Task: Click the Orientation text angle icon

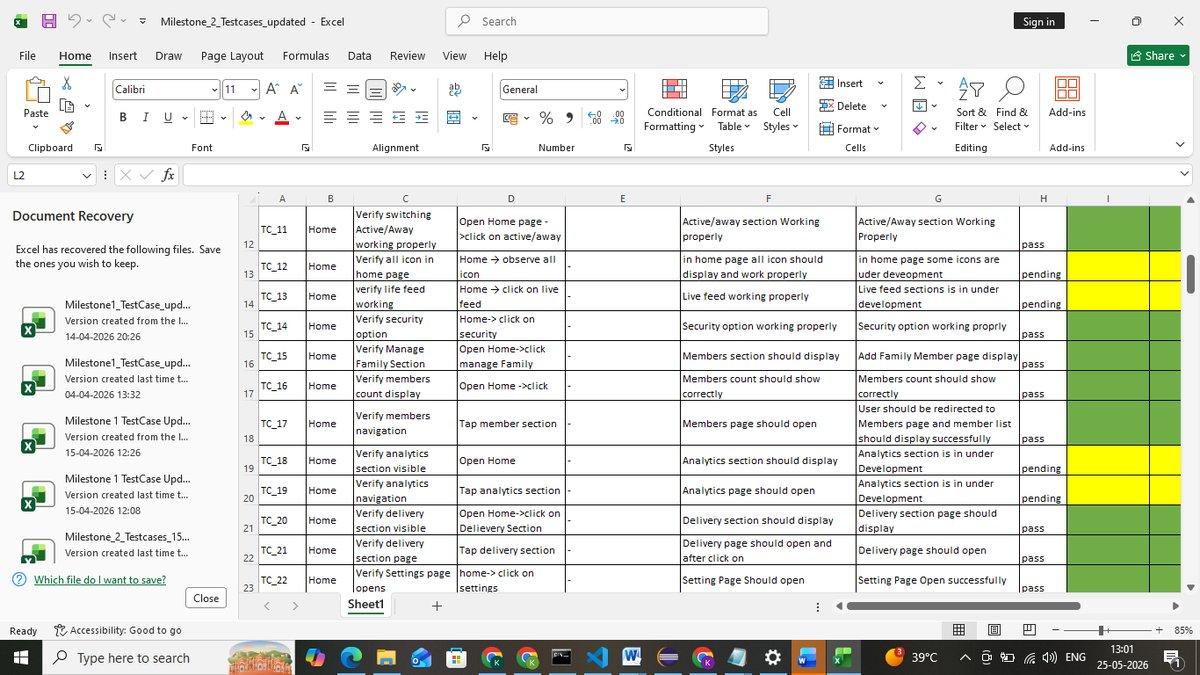Action: point(400,89)
